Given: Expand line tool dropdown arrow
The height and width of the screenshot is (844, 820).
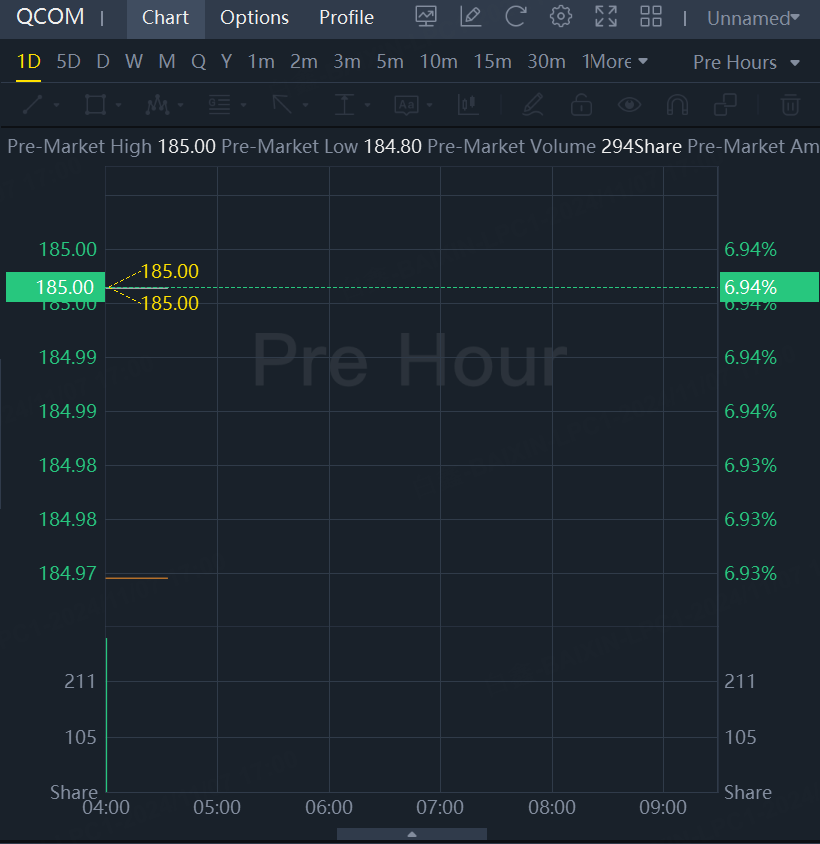Looking at the screenshot, I should pyautogui.click(x=57, y=105).
